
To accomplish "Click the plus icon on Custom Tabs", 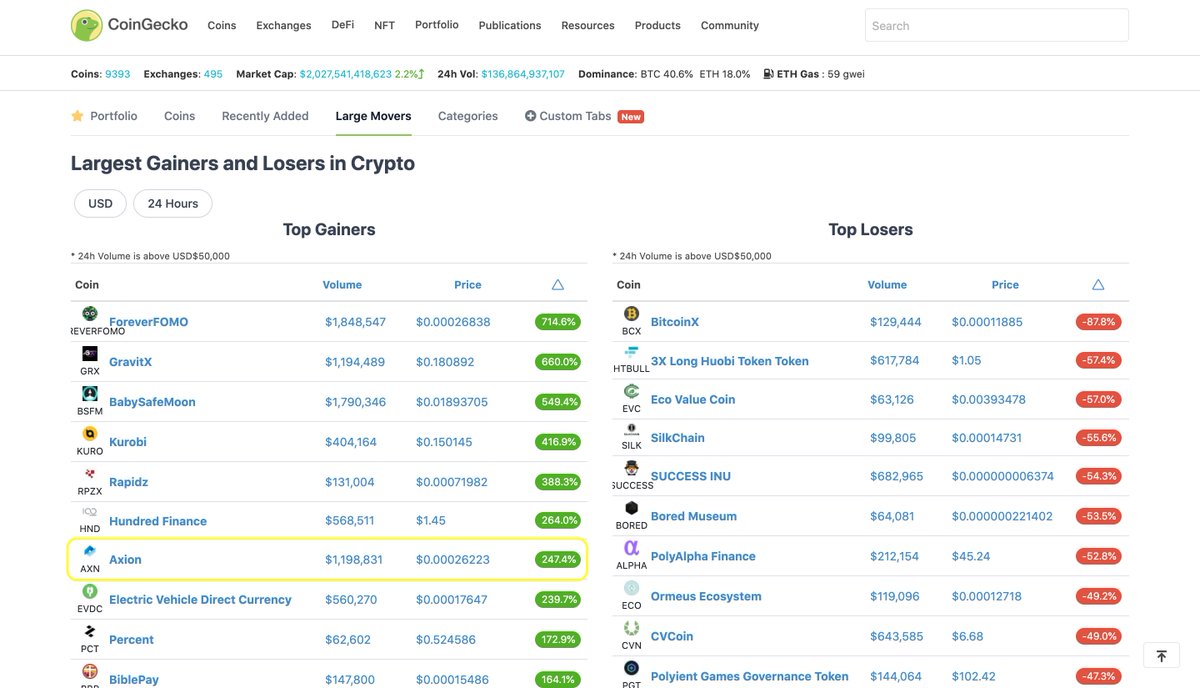I will tap(529, 115).
